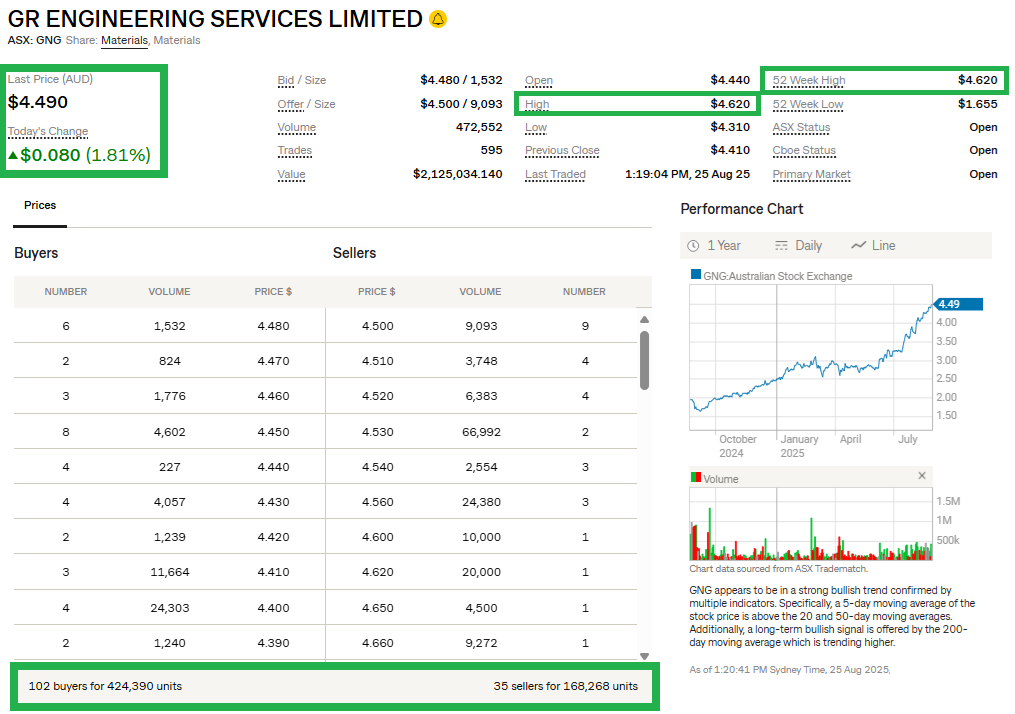Click the blue GNG series legend square
This screenshot has width=1015, height=714.
696,276
